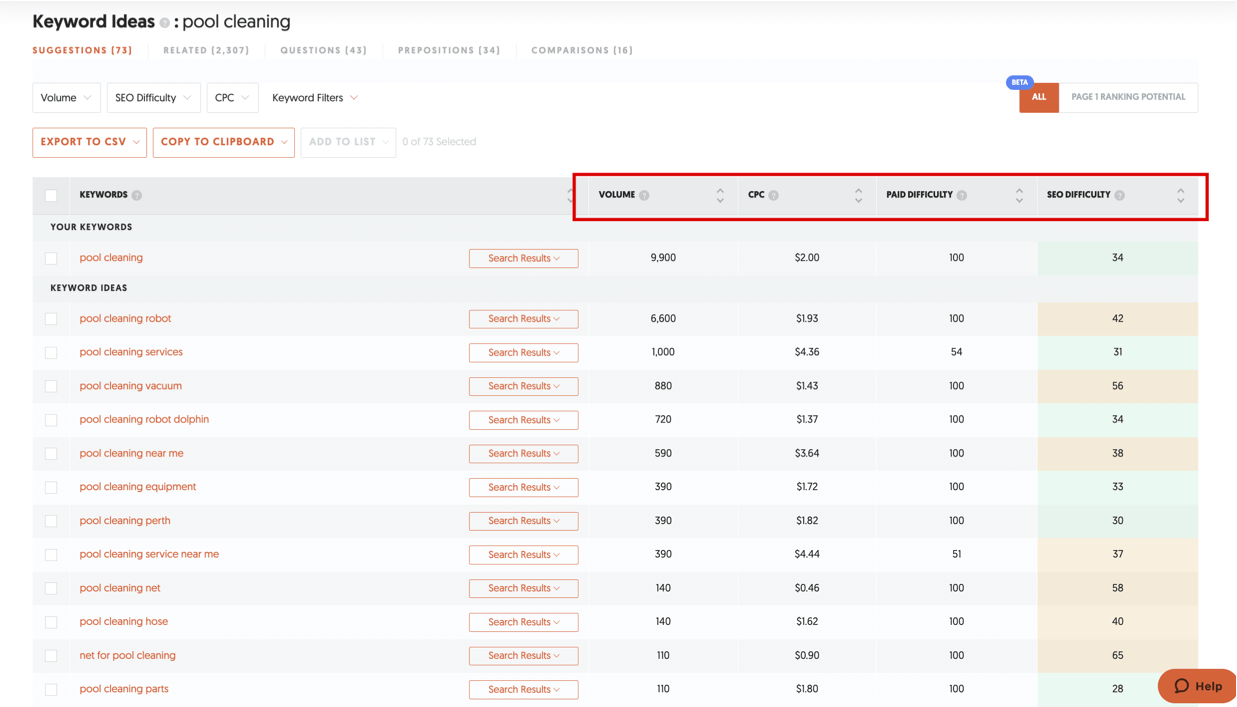Switch to the Suggestions (73) tab
1237x707 pixels.
click(82, 50)
